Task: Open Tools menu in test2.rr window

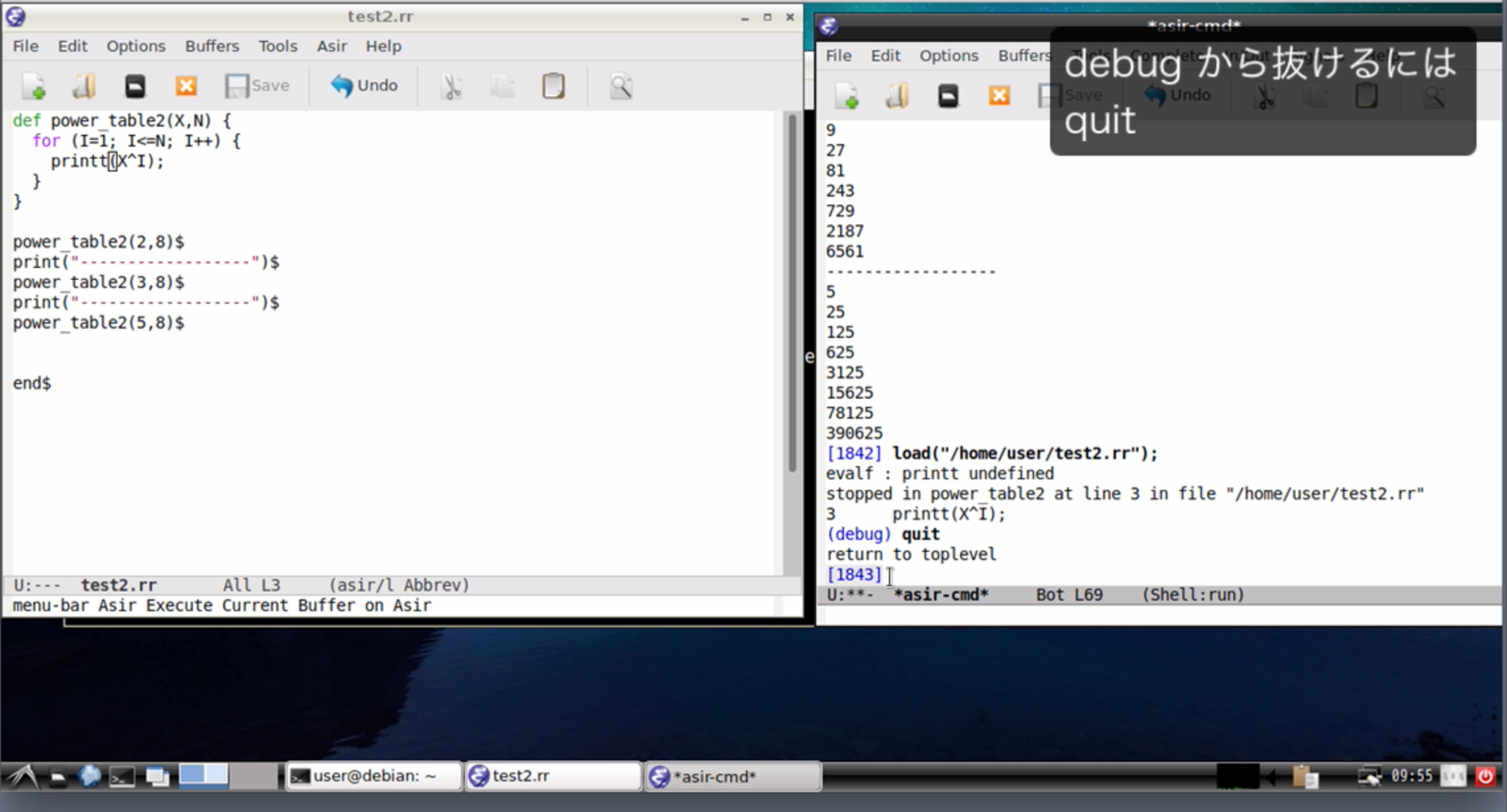Action: (x=278, y=46)
